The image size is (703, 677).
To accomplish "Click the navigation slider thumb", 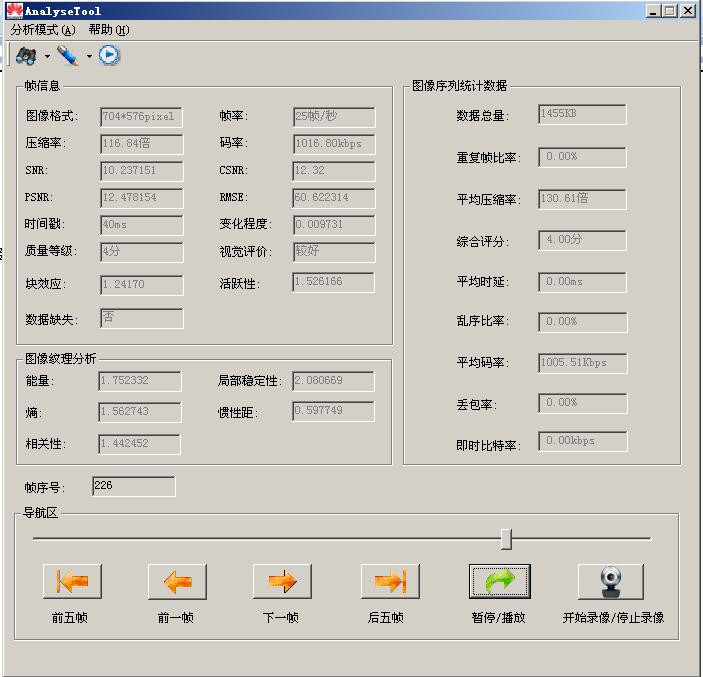I will 506,539.
